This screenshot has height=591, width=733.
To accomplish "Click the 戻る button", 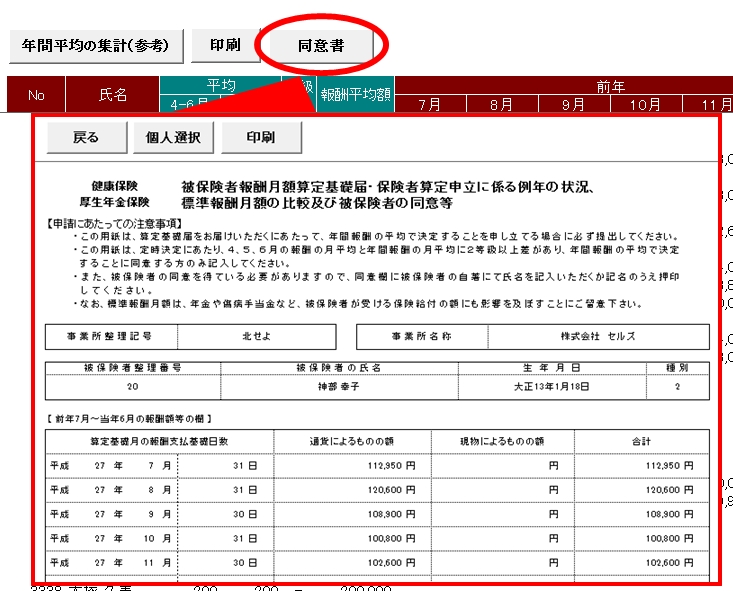I will 86,137.
